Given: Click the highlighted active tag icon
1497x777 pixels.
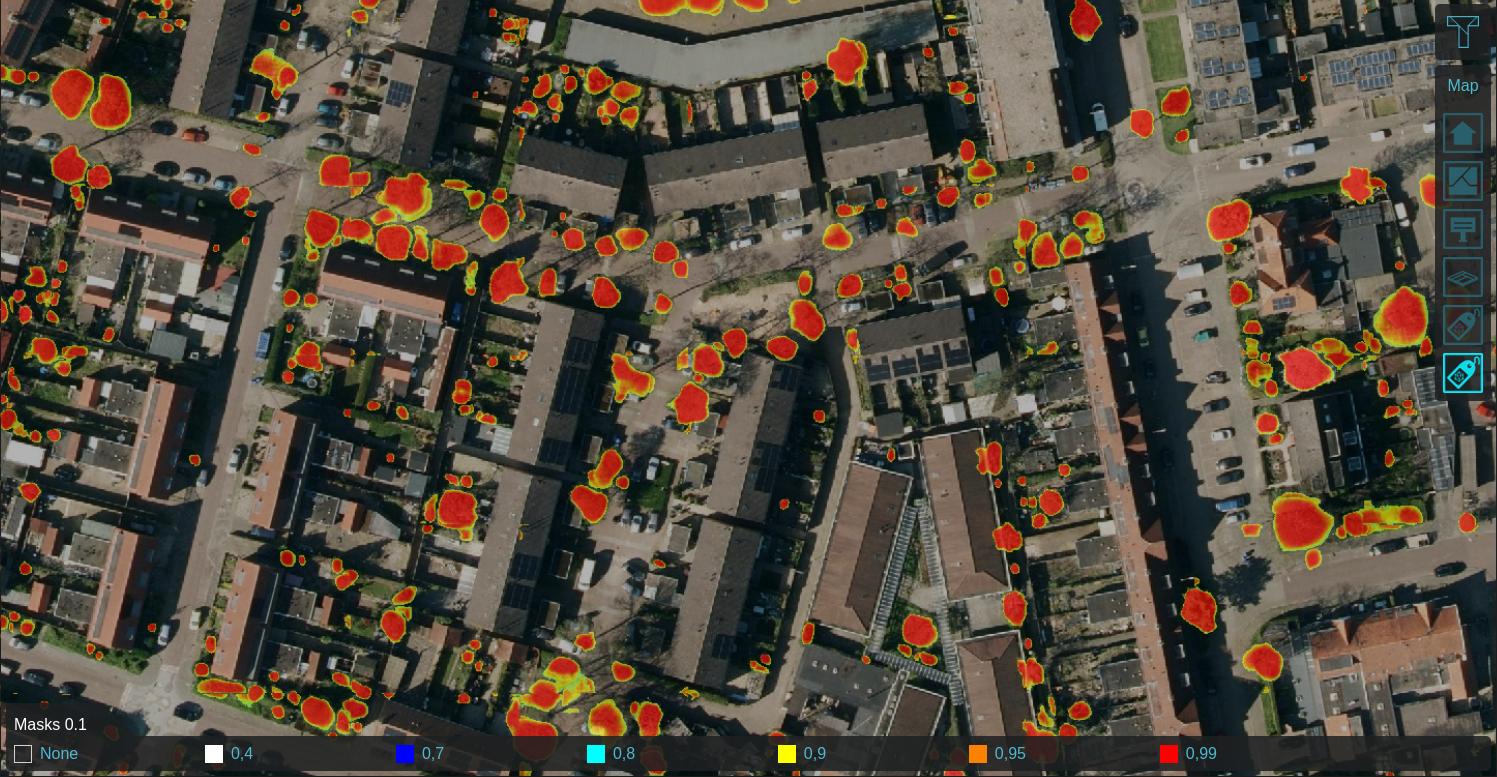Looking at the screenshot, I should click(x=1462, y=373).
